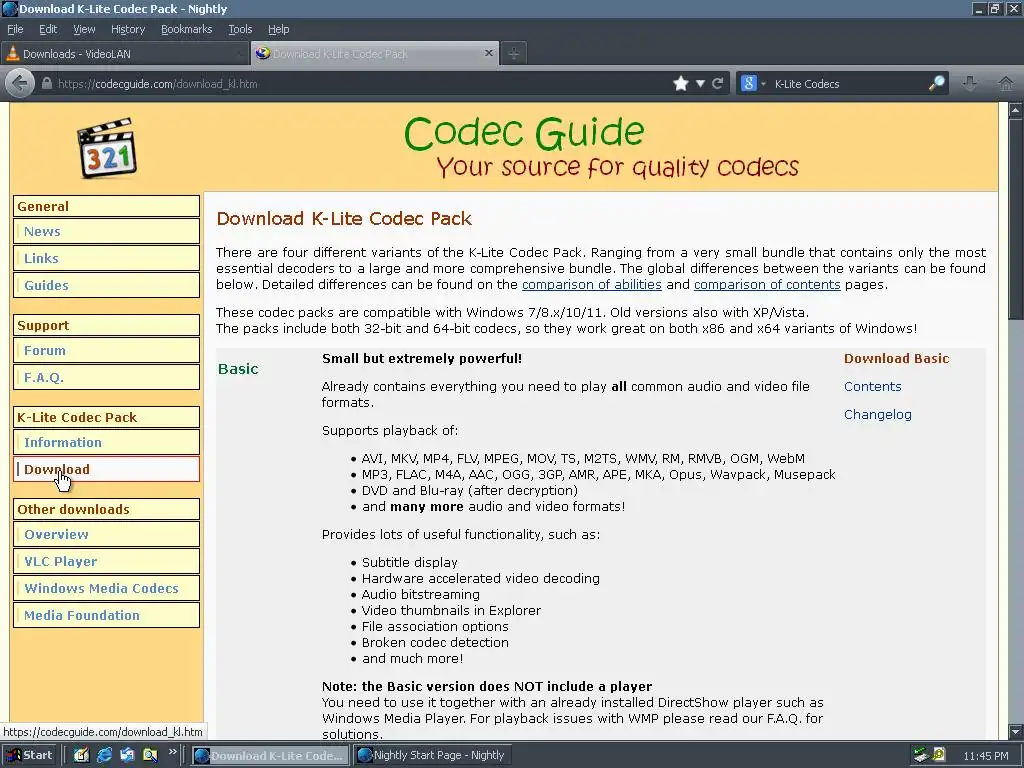The image size is (1024, 768).
Task: Bookmark this page with the star icon
Action: click(x=680, y=84)
